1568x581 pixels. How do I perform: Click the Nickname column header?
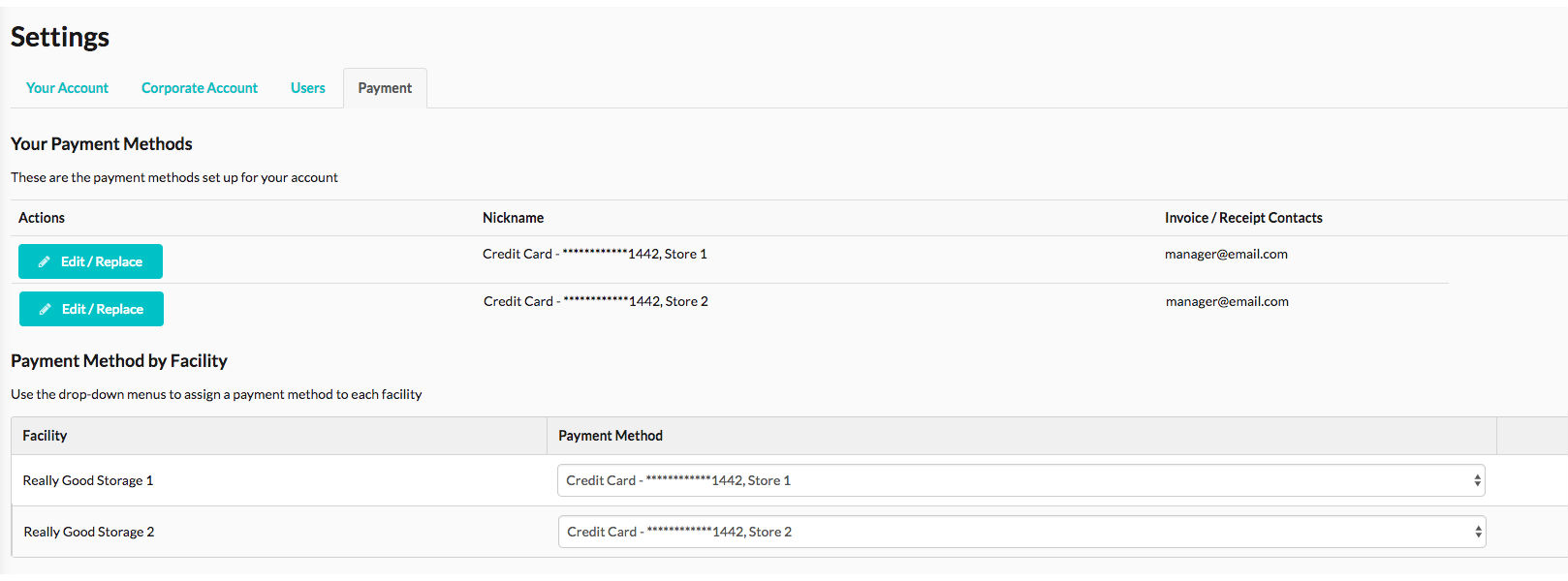(513, 218)
